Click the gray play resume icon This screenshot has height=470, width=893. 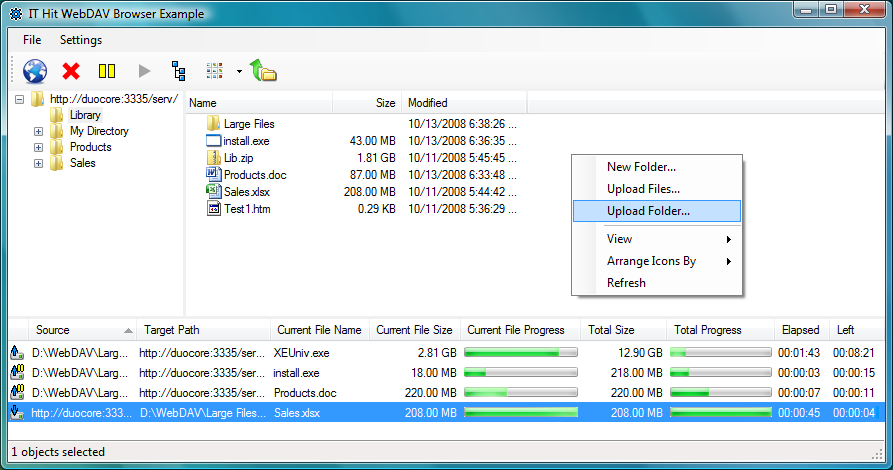(144, 71)
